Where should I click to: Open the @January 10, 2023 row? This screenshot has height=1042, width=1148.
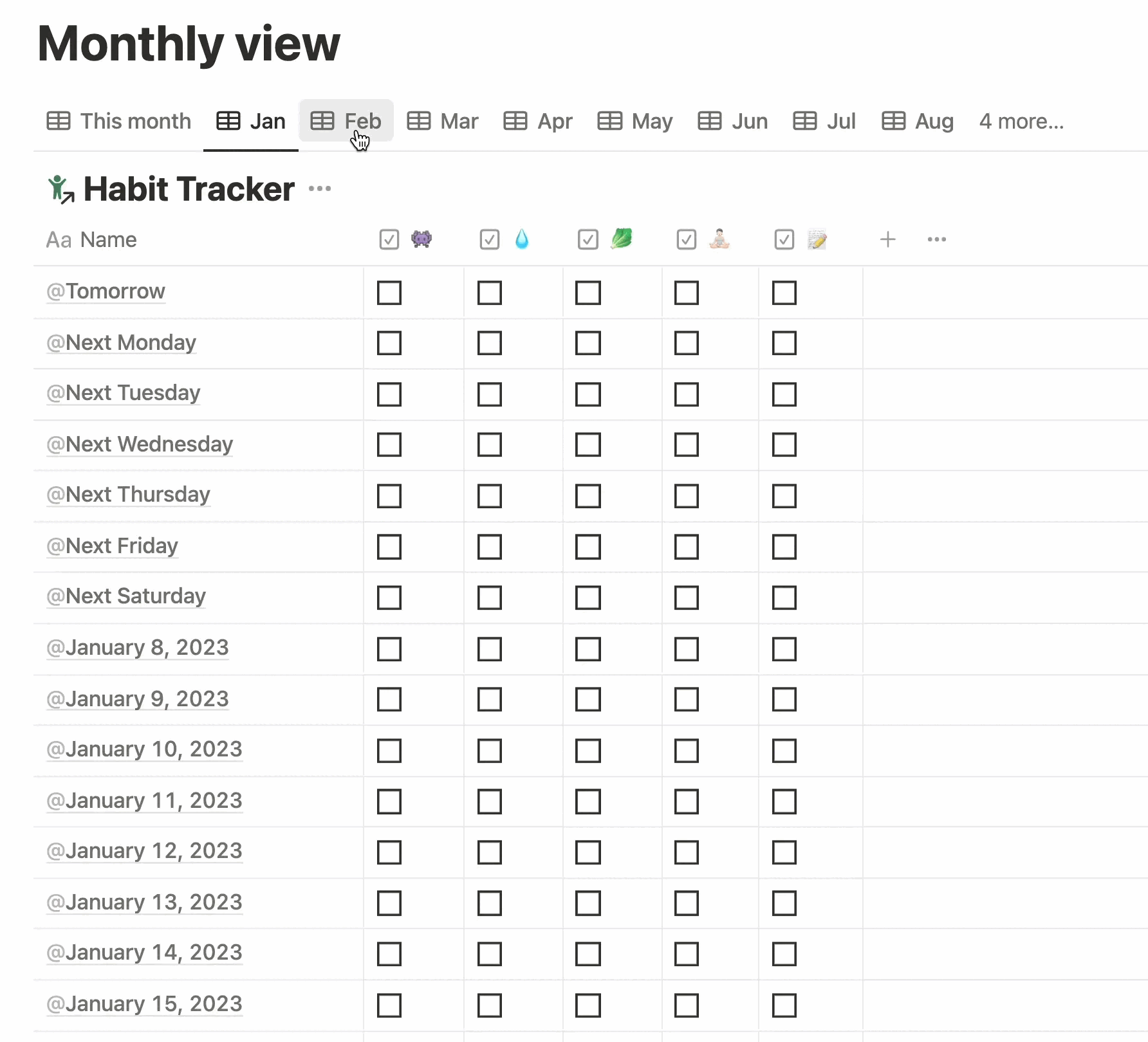point(144,749)
